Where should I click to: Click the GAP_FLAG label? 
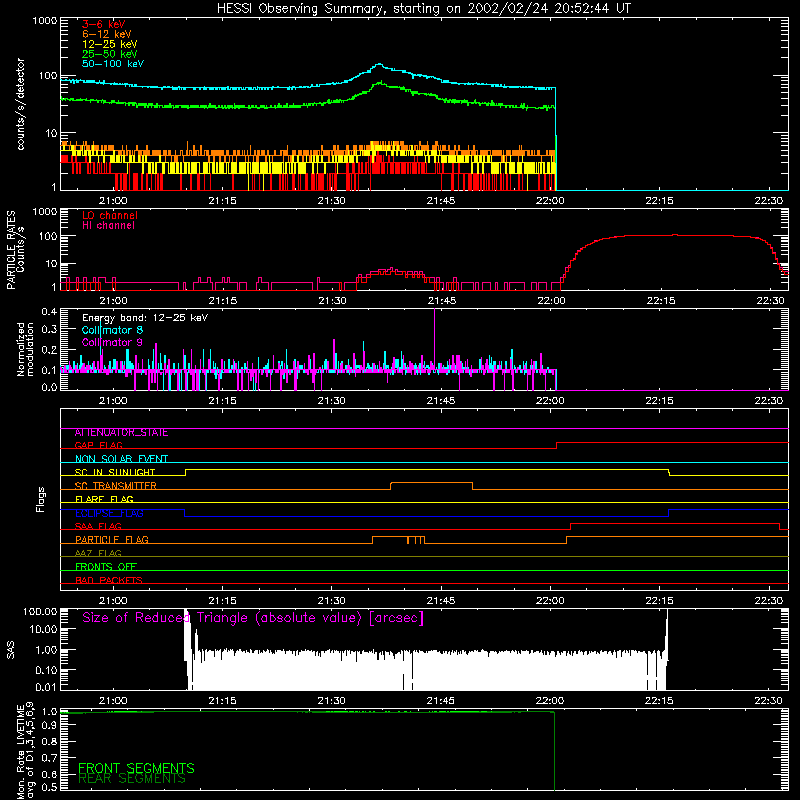[x=98, y=445]
